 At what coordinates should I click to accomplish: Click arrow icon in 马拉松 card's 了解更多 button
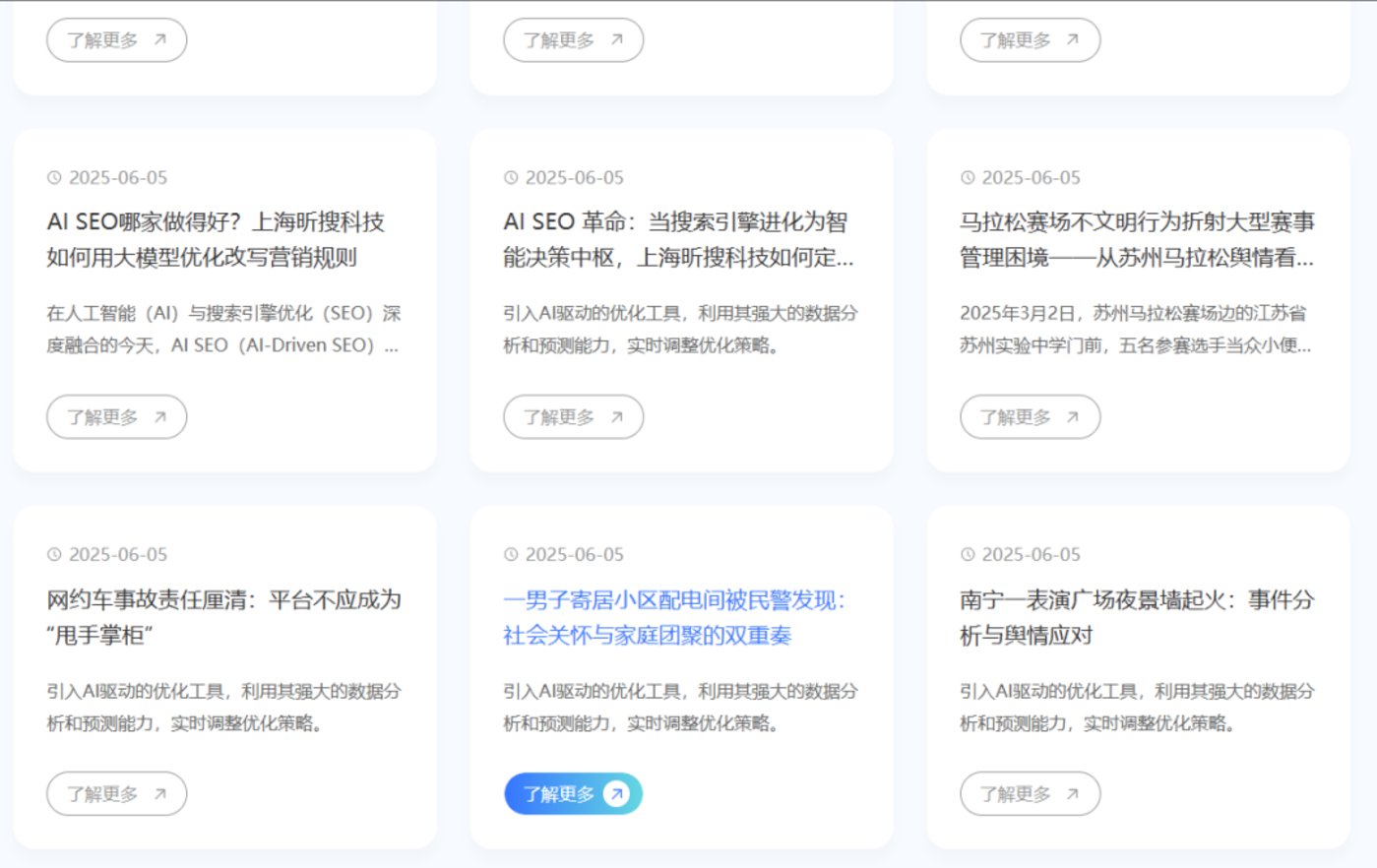[x=1073, y=417]
